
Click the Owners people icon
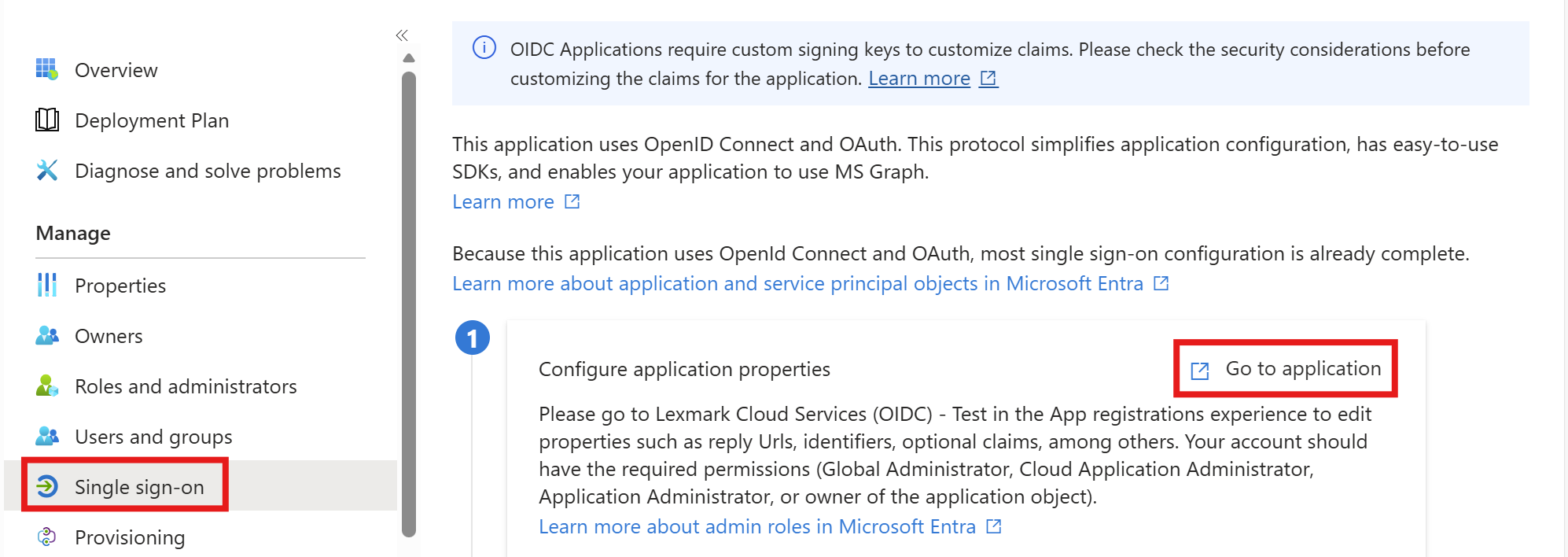point(46,335)
